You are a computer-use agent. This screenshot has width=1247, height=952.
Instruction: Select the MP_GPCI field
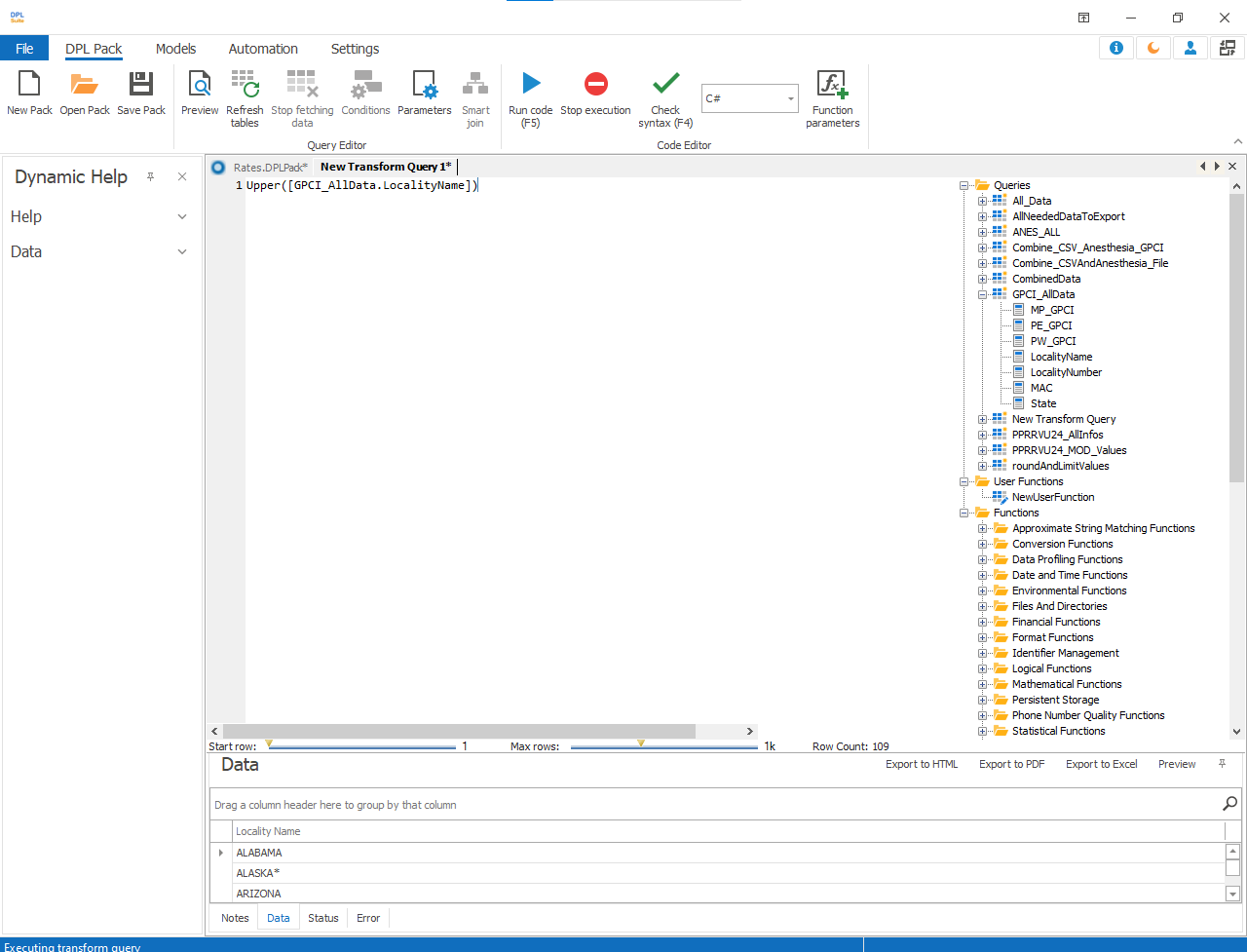click(1052, 310)
